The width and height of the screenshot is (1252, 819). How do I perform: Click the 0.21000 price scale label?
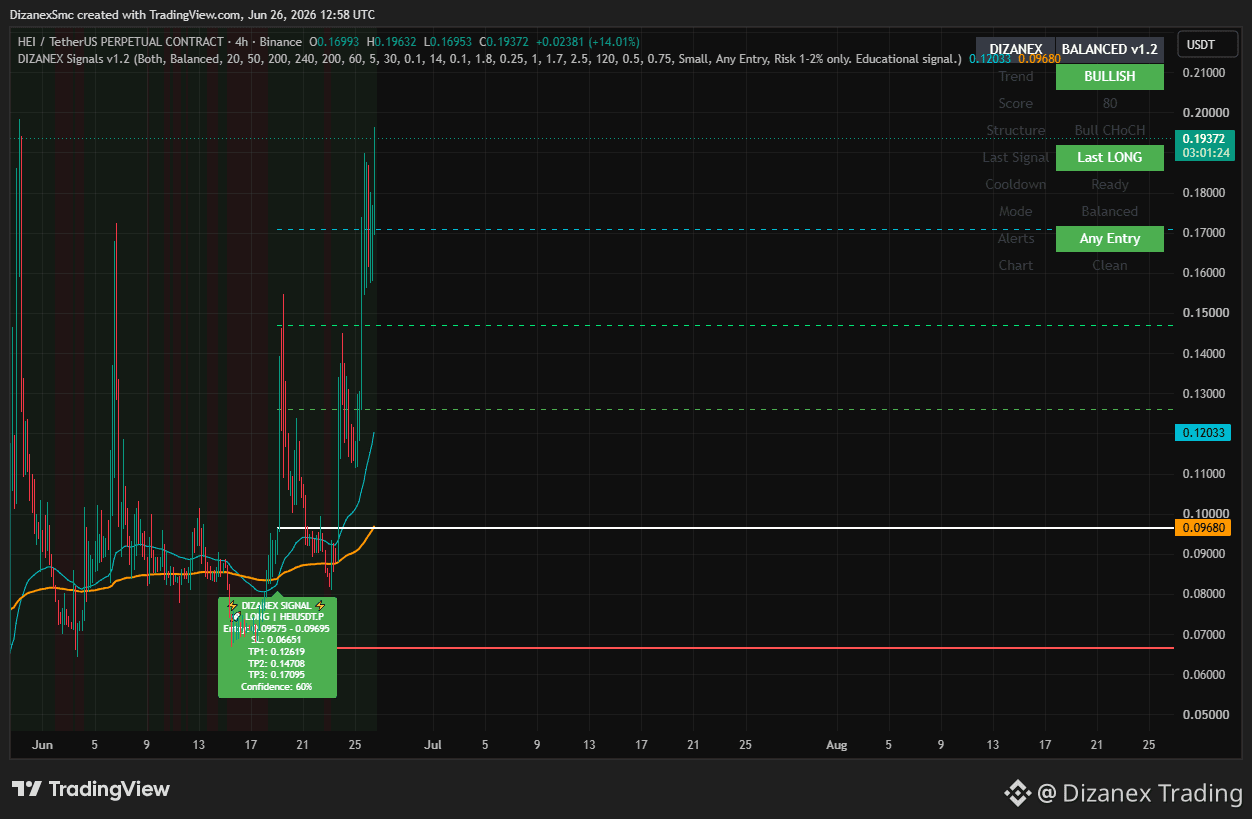coord(1202,73)
